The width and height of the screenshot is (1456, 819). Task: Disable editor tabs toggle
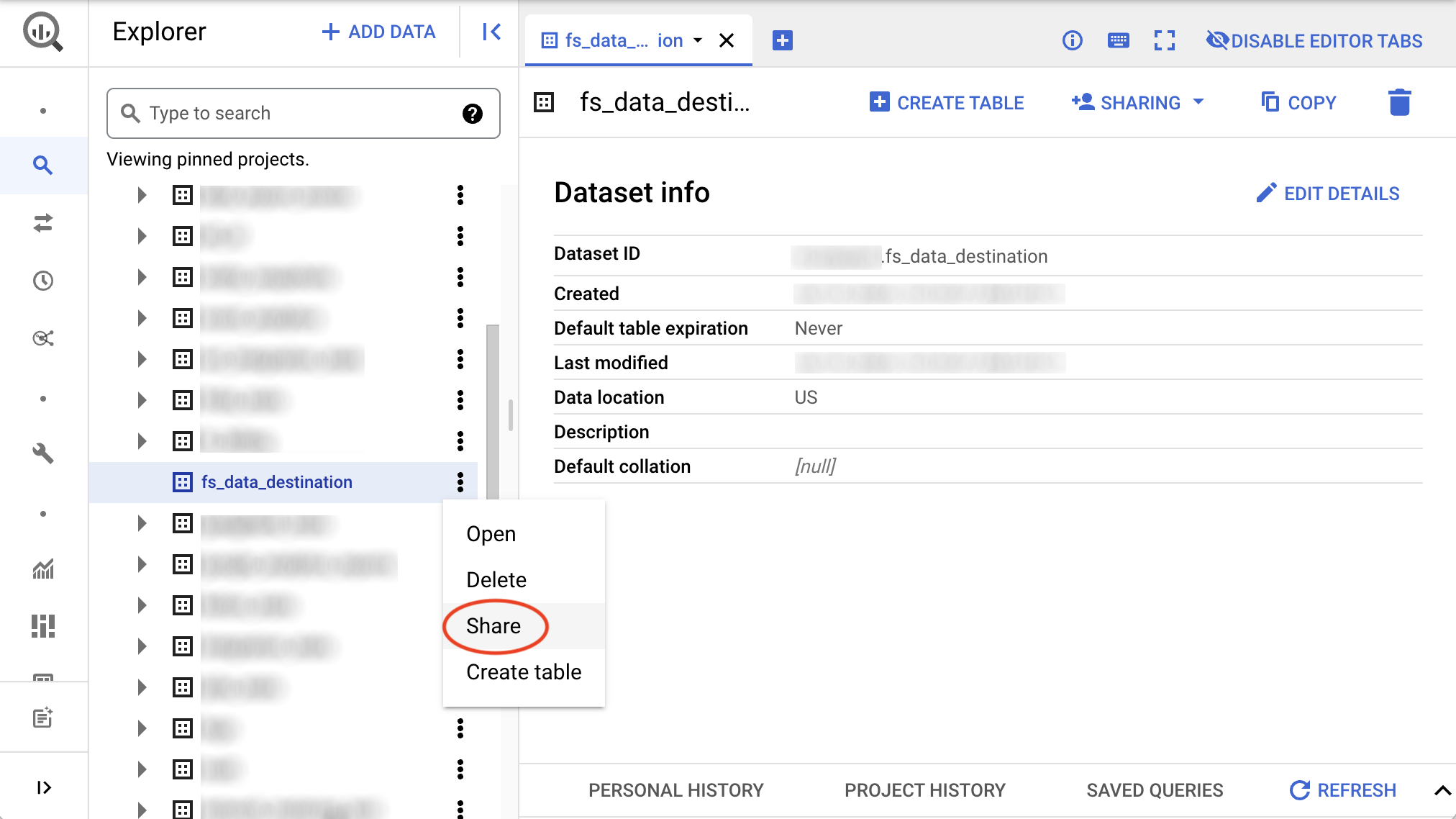[x=1314, y=40]
